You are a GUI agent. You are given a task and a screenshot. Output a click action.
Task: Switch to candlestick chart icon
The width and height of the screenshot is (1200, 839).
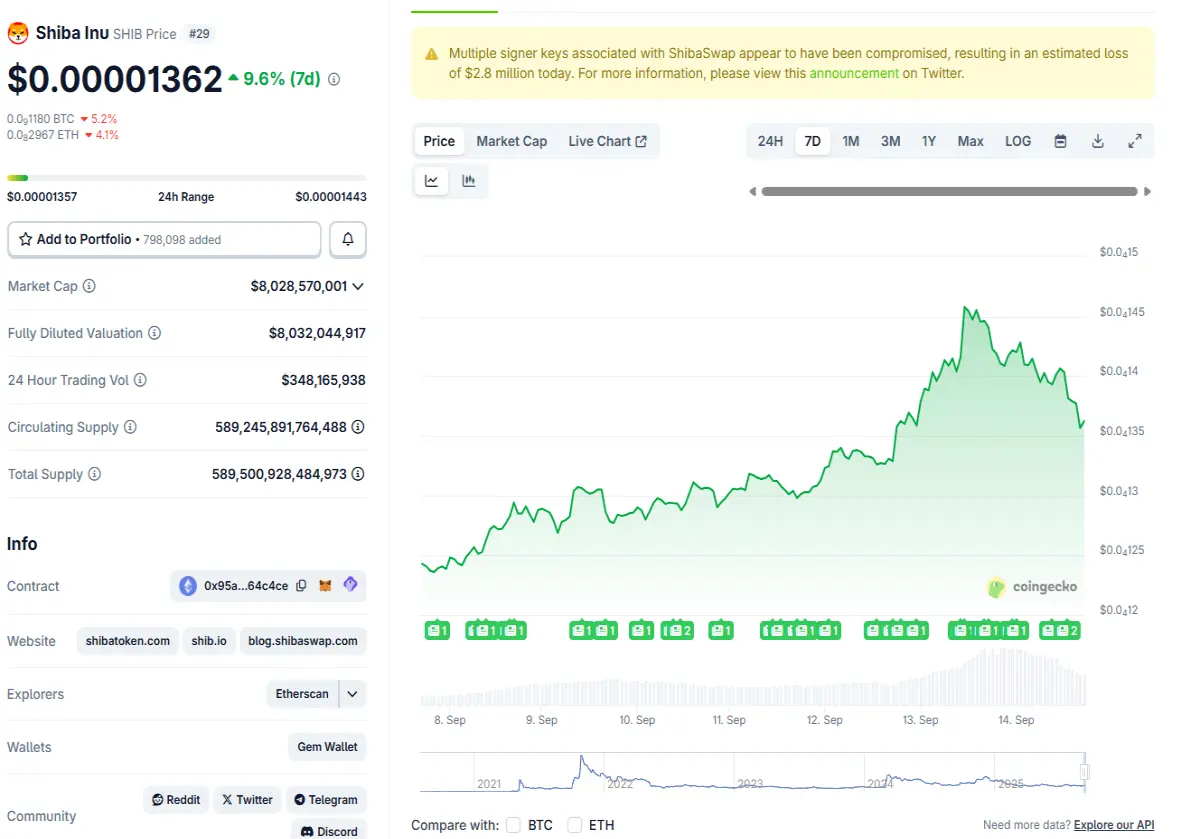pyautogui.click(x=468, y=181)
